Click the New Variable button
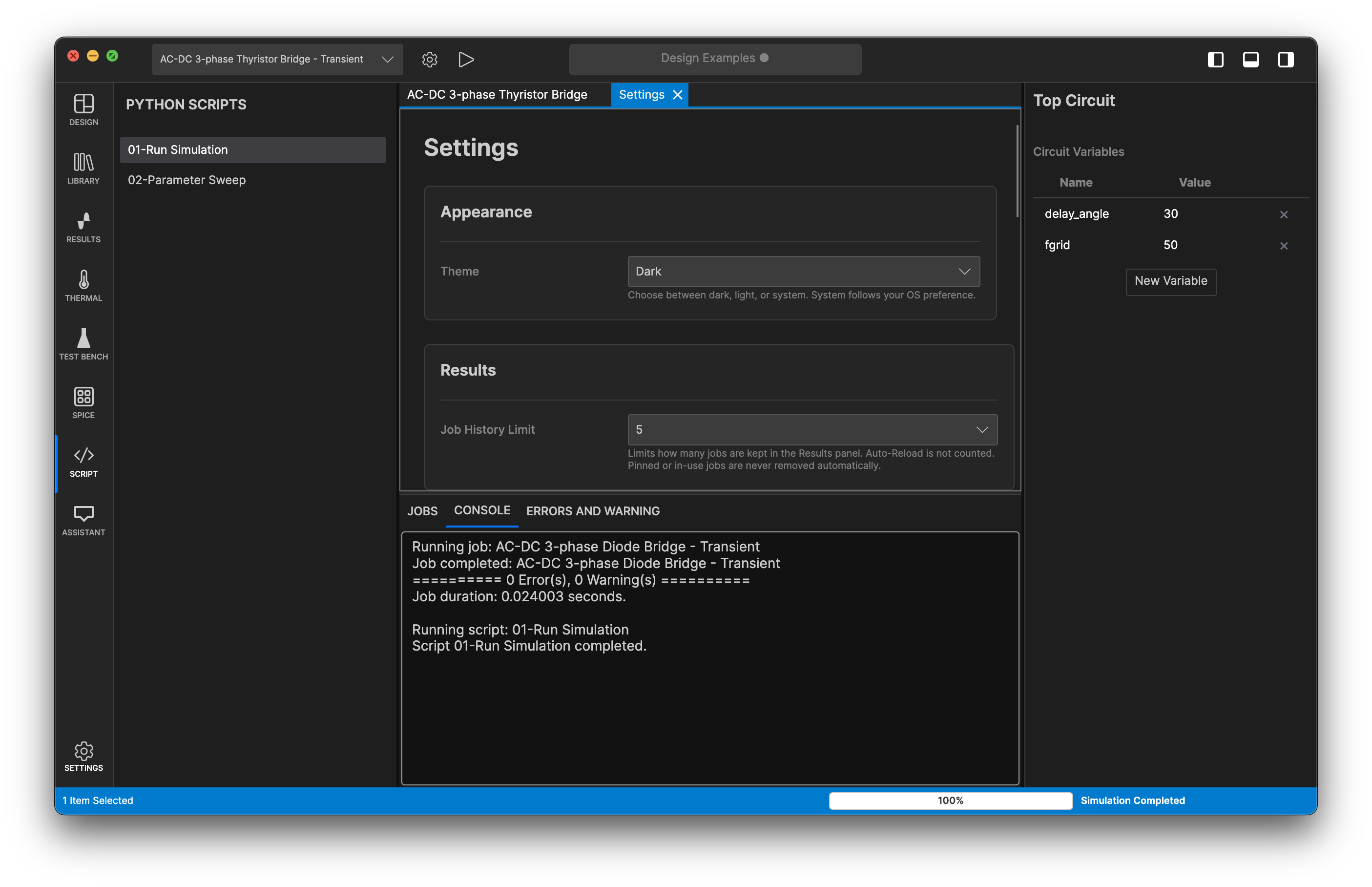The height and width of the screenshot is (887, 1372). (x=1170, y=282)
